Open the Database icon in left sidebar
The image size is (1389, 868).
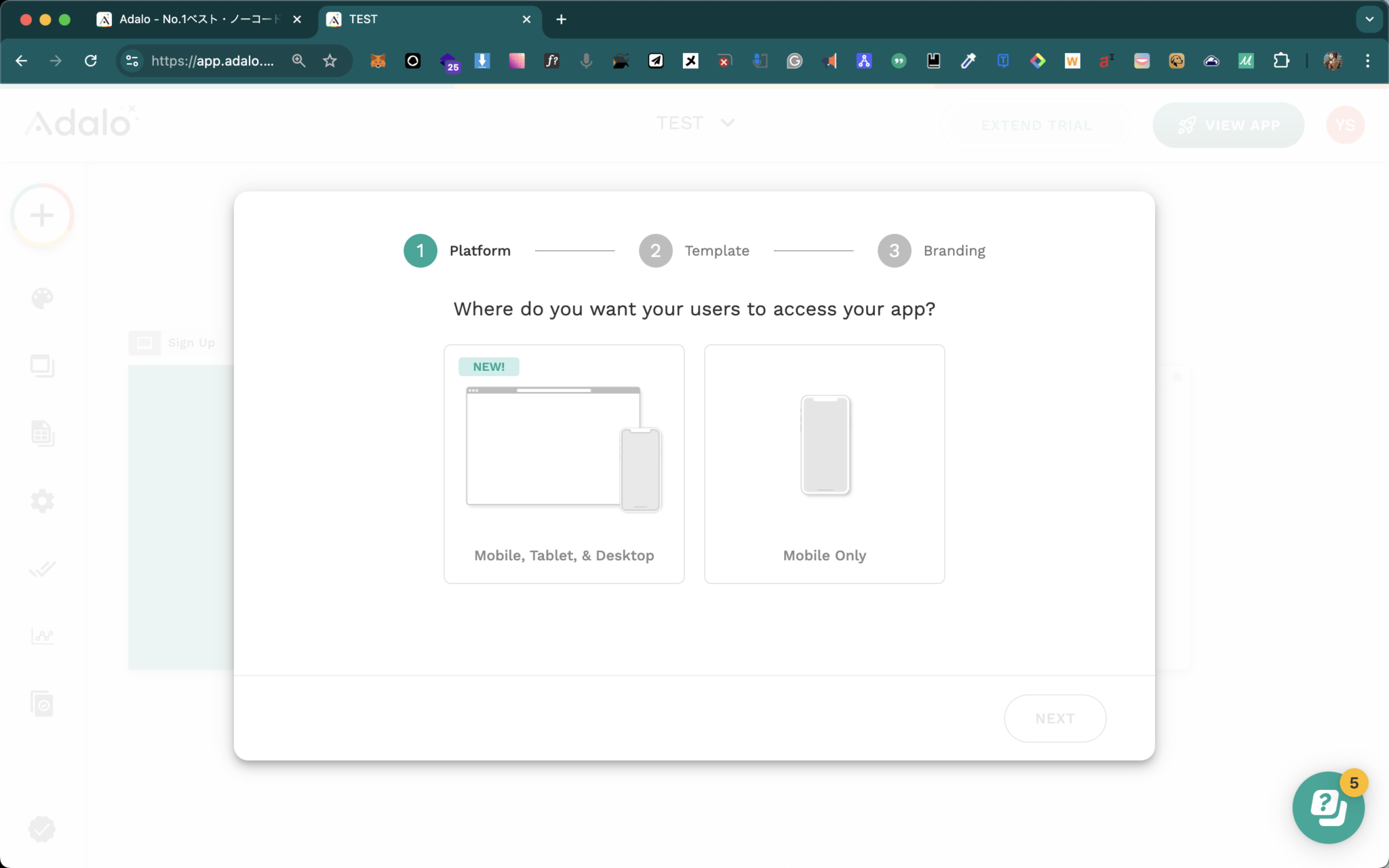click(x=42, y=433)
